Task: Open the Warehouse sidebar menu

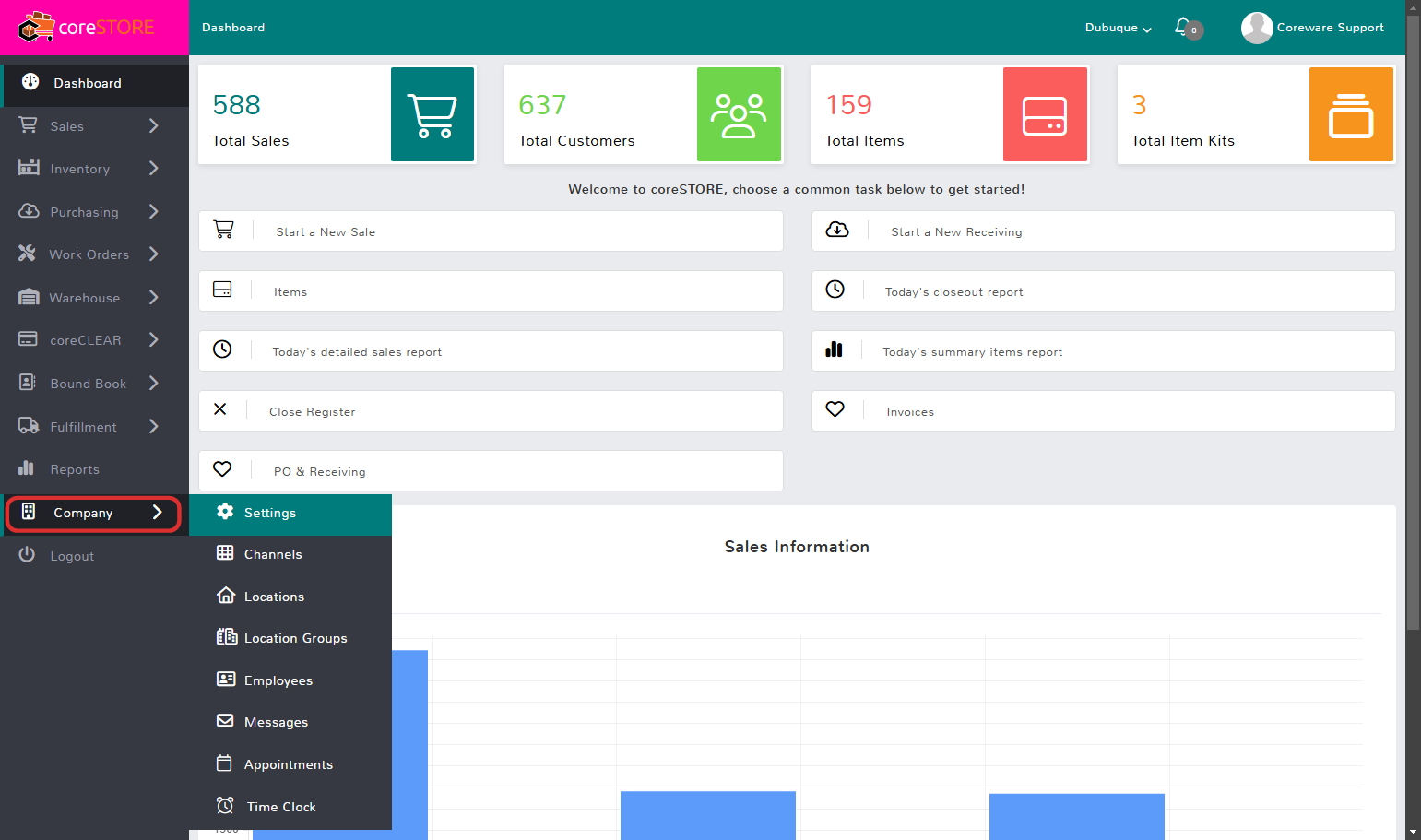Action: pos(94,298)
